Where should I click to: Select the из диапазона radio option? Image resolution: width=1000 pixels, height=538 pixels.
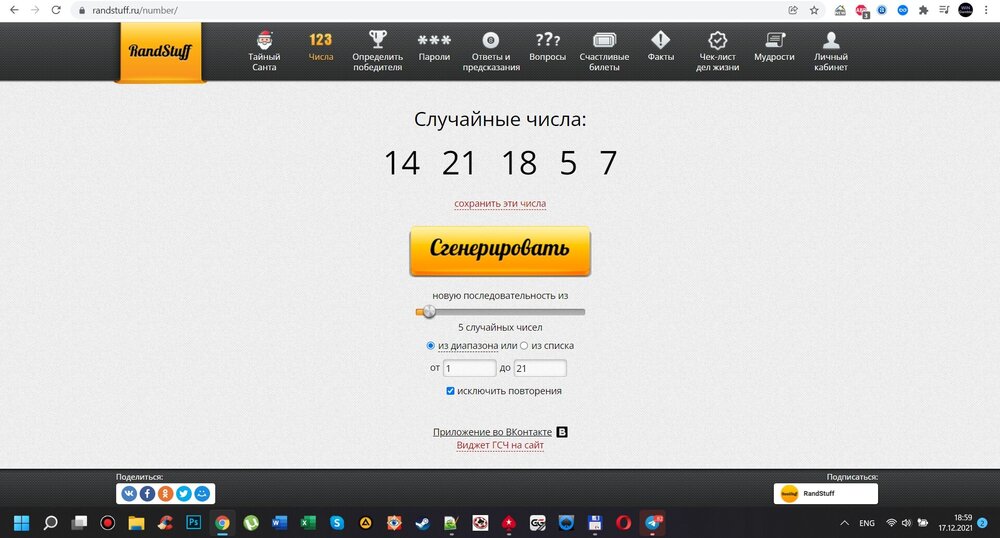pos(431,346)
